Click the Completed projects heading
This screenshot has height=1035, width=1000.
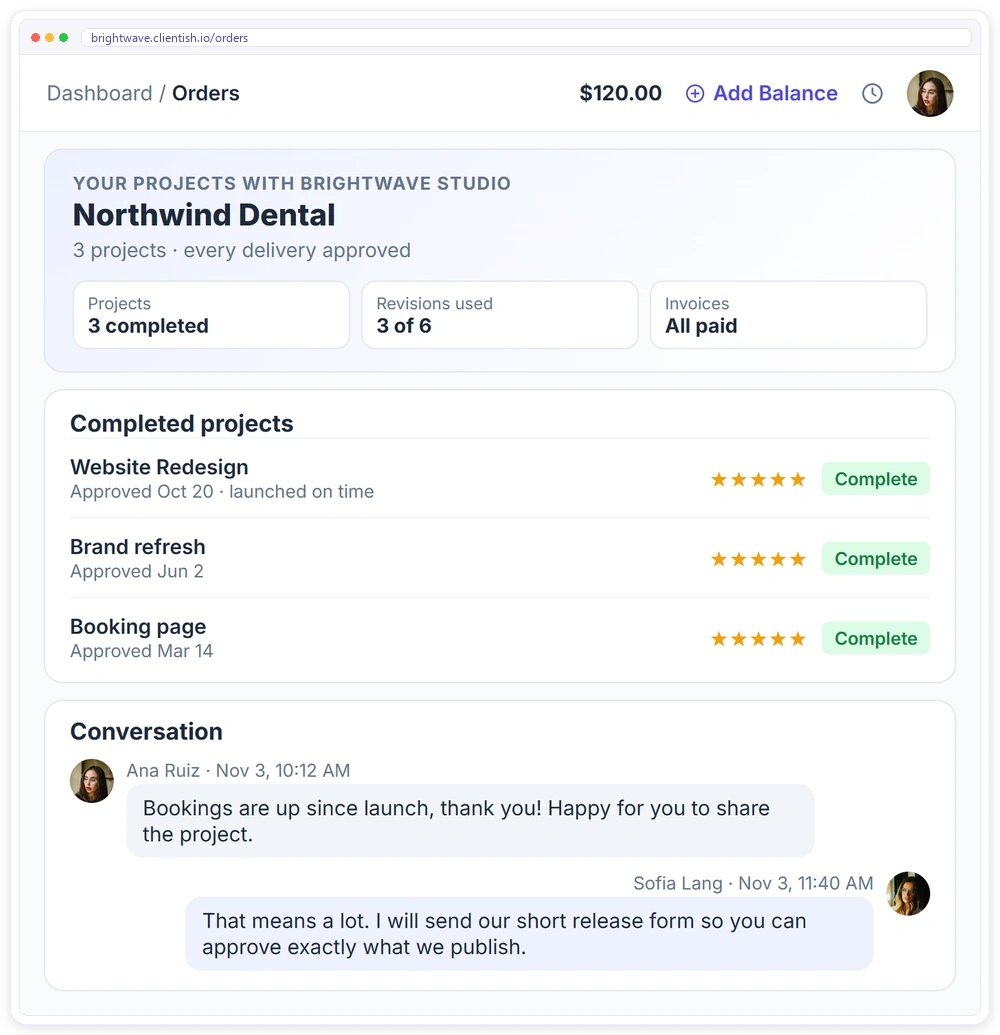tap(182, 424)
